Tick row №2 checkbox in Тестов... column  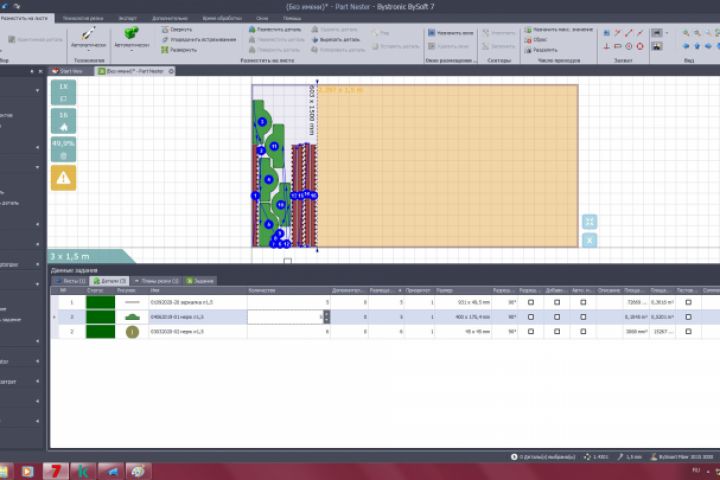[x=688, y=331]
